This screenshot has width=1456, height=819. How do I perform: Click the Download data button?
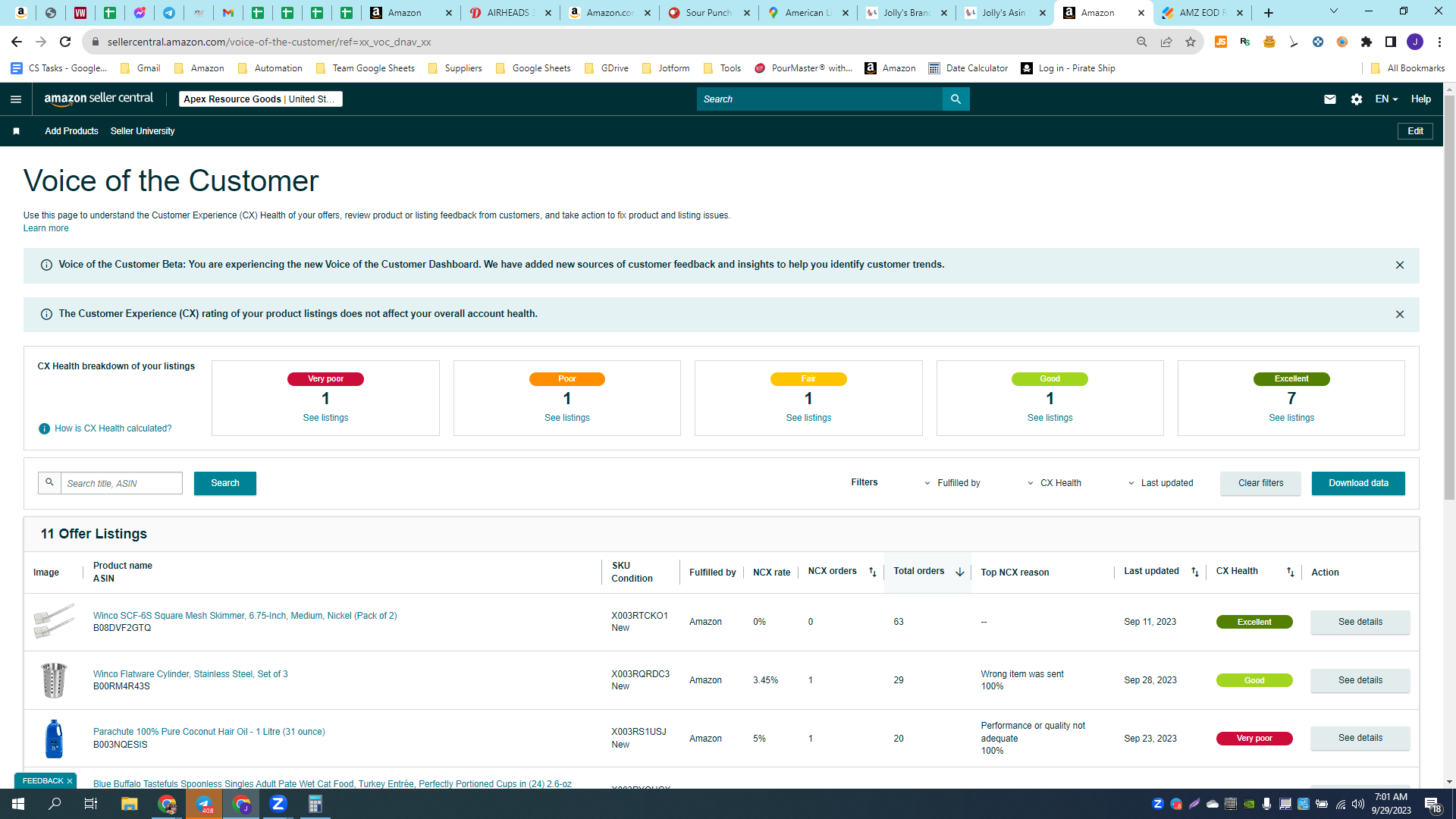[1358, 483]
